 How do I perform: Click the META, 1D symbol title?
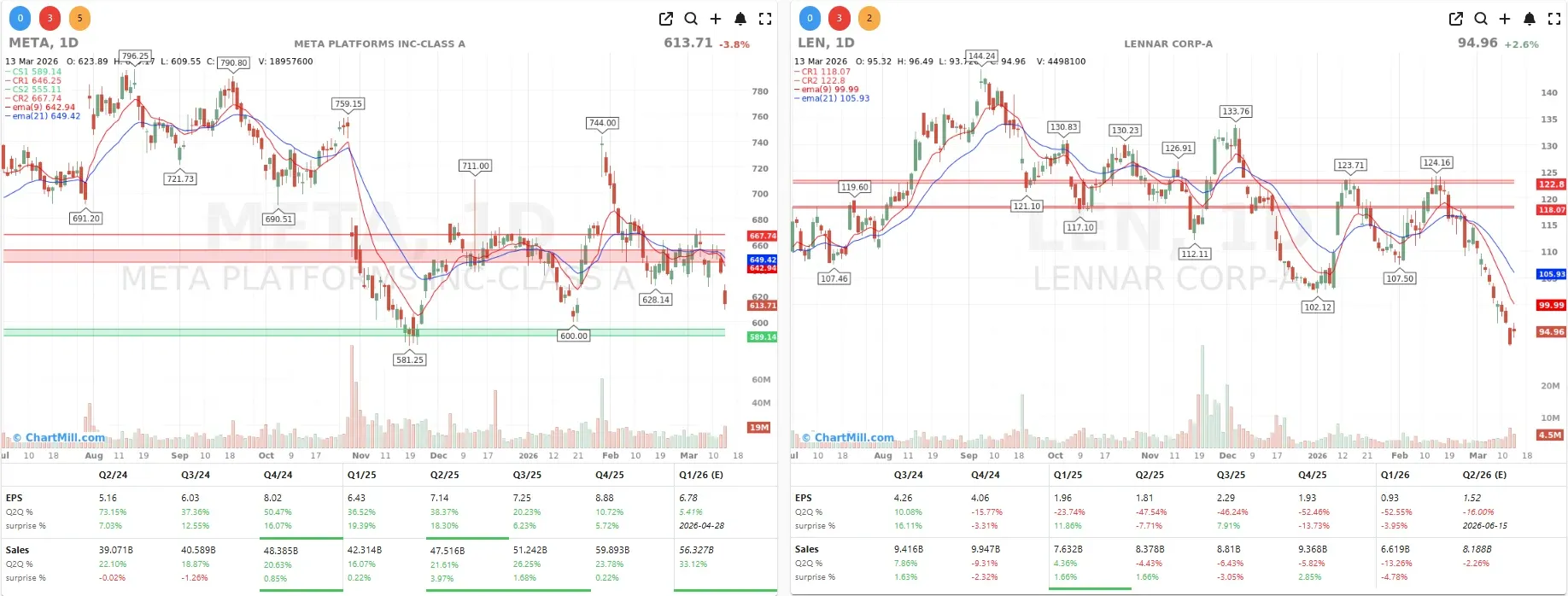44,43
